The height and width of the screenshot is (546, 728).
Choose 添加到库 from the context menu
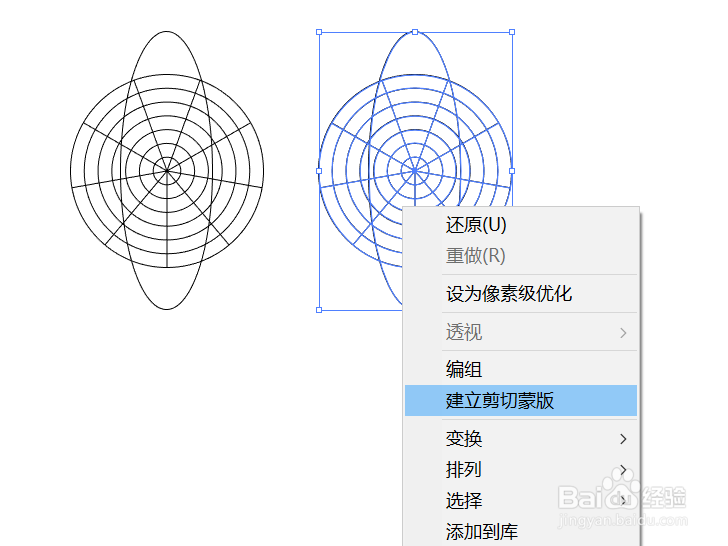tap(521, 532)
